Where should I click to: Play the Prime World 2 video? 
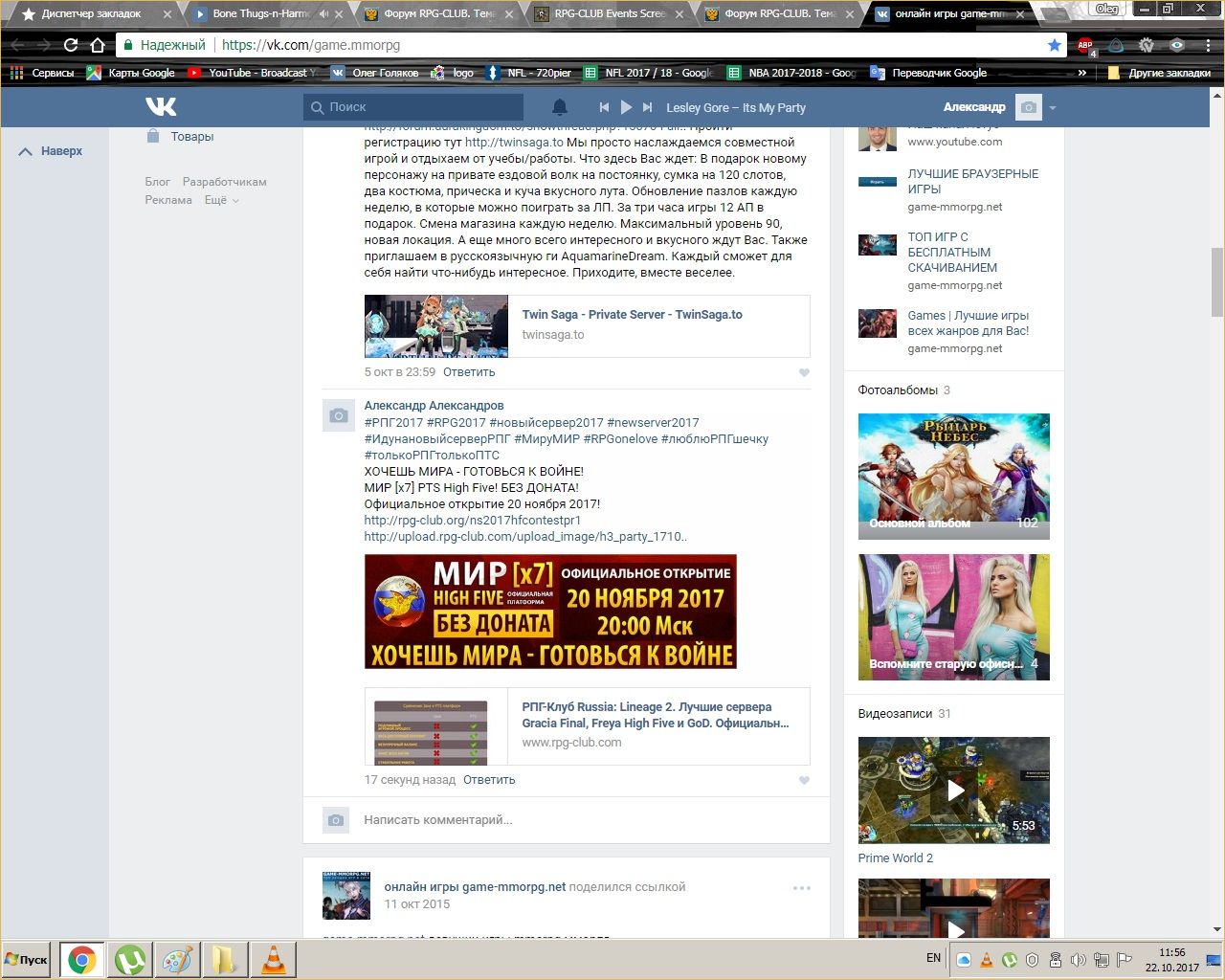point(953,791)
